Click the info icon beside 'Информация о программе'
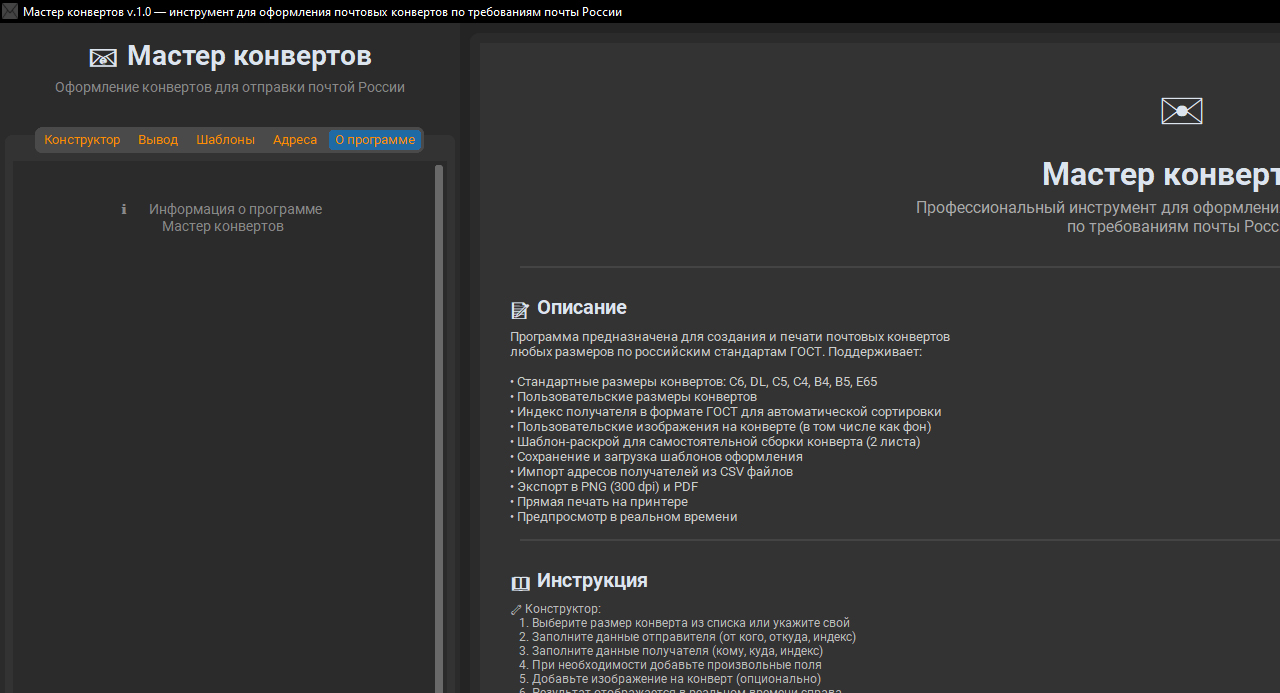The image size is (1280, 693). 124,210
